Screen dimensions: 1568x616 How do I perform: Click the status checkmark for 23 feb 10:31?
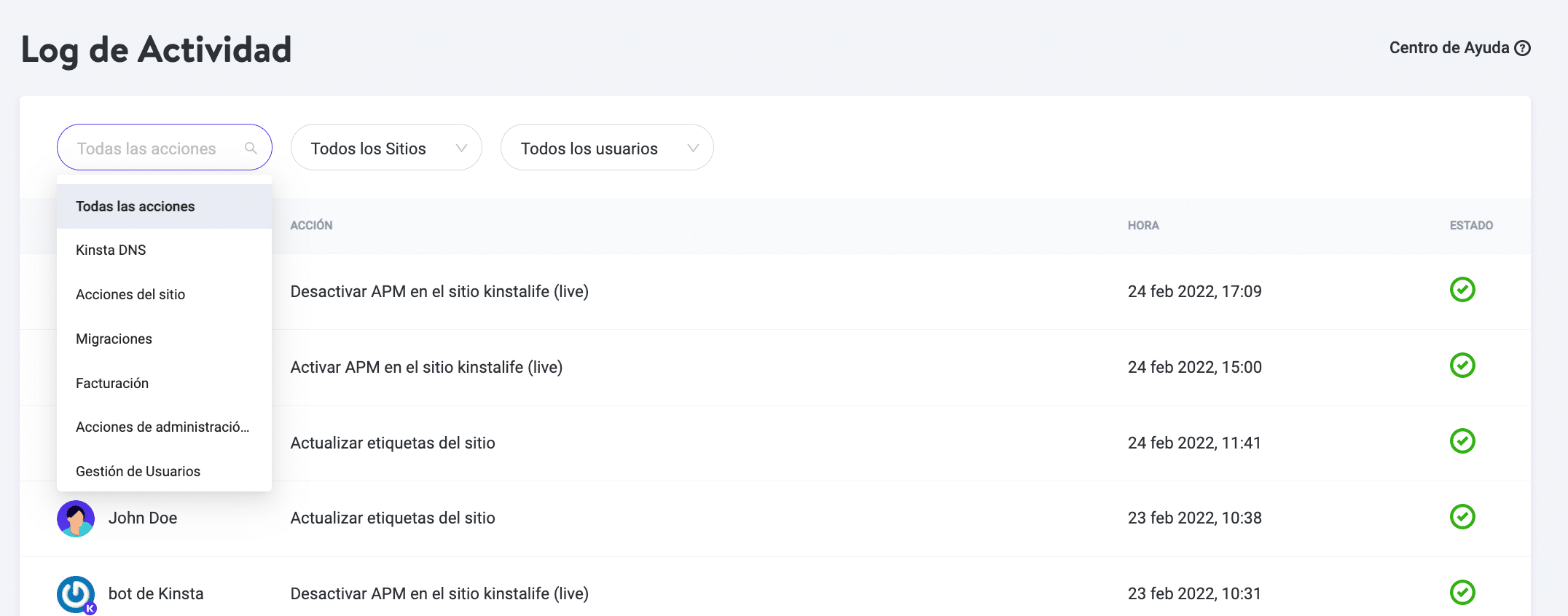[1462, 593]
